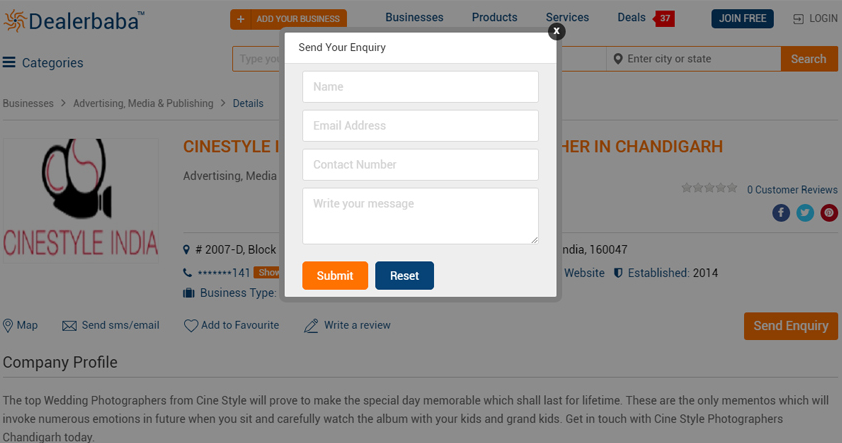Screen dimensions: 842x443
Task: Click the Send sms/email envelope icon
Action: pyautogui.click(x=69, y=325)
